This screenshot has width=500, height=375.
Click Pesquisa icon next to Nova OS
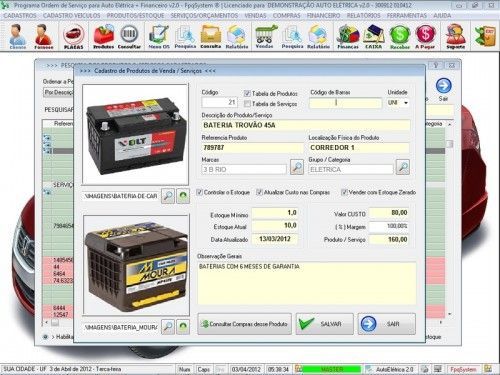pyautogui.click(x=185, y=37)
